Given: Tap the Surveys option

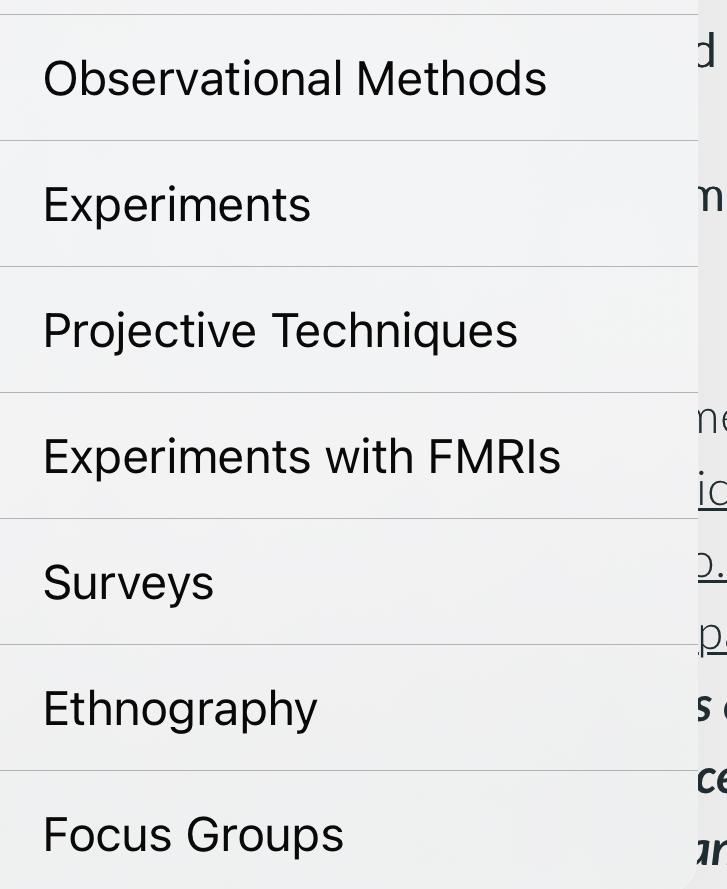Looking at the screenshot, I should (x=128, y=581).
